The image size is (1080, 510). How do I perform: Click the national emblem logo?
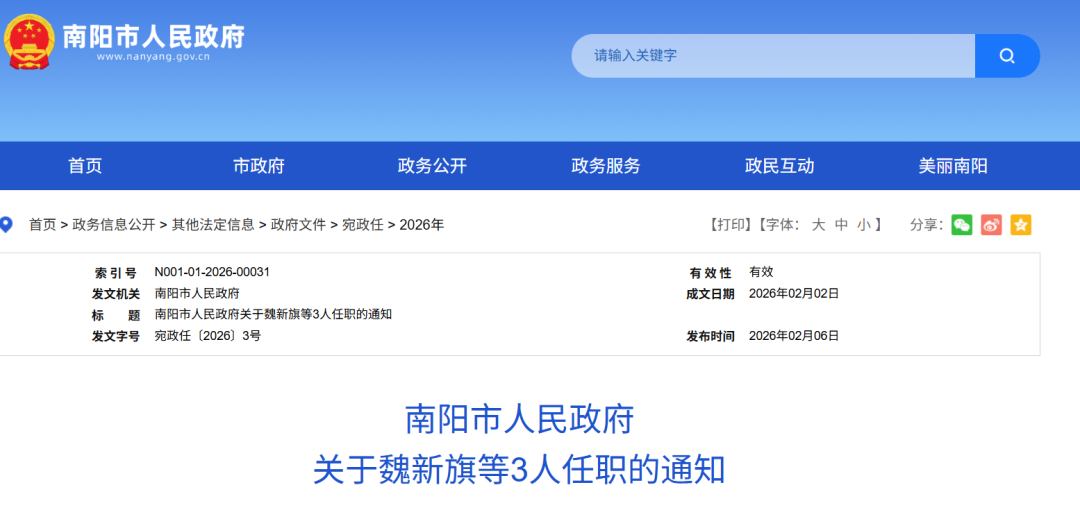coord(30,42)
